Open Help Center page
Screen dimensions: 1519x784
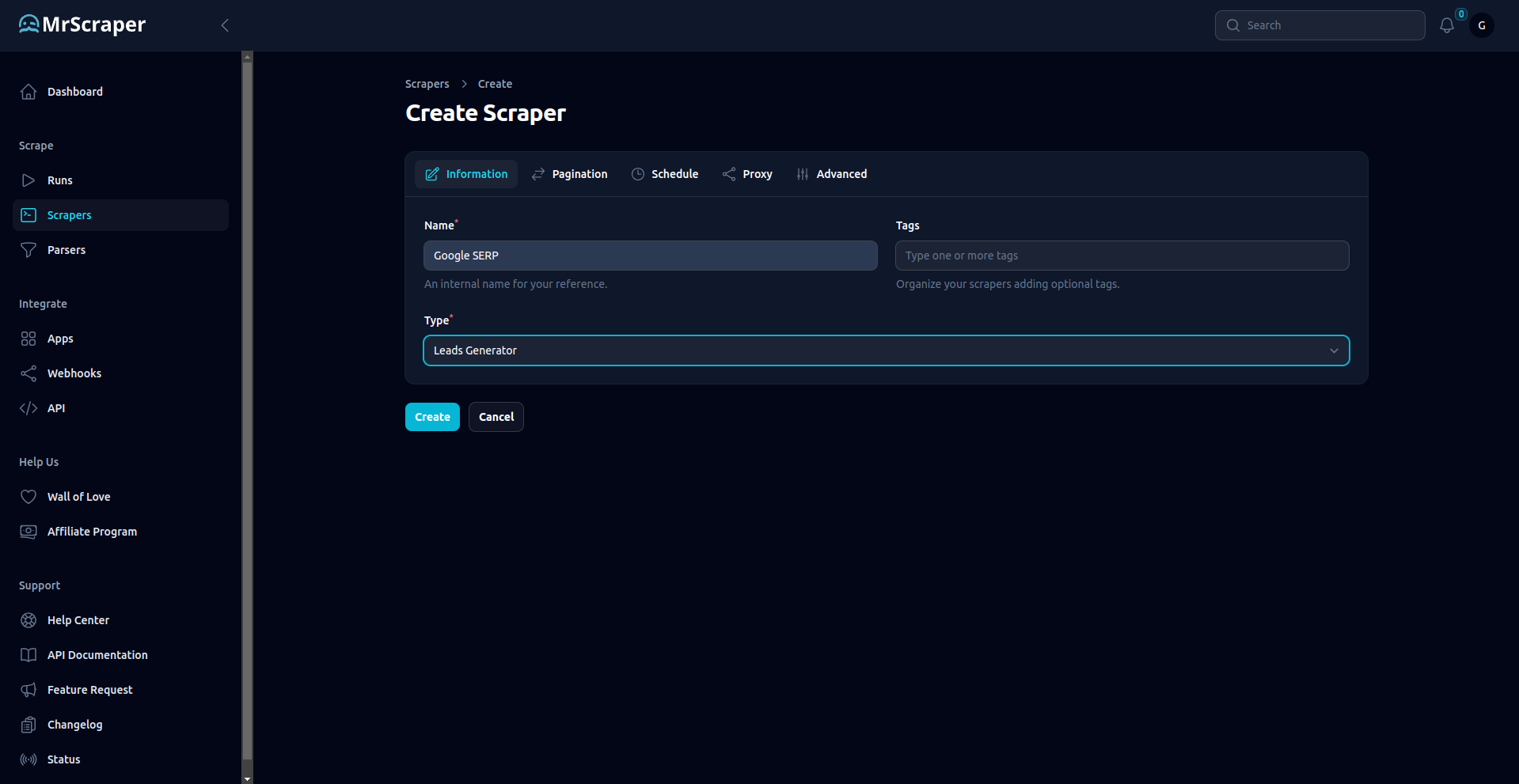pyautogui.click(x=120, y=620)
